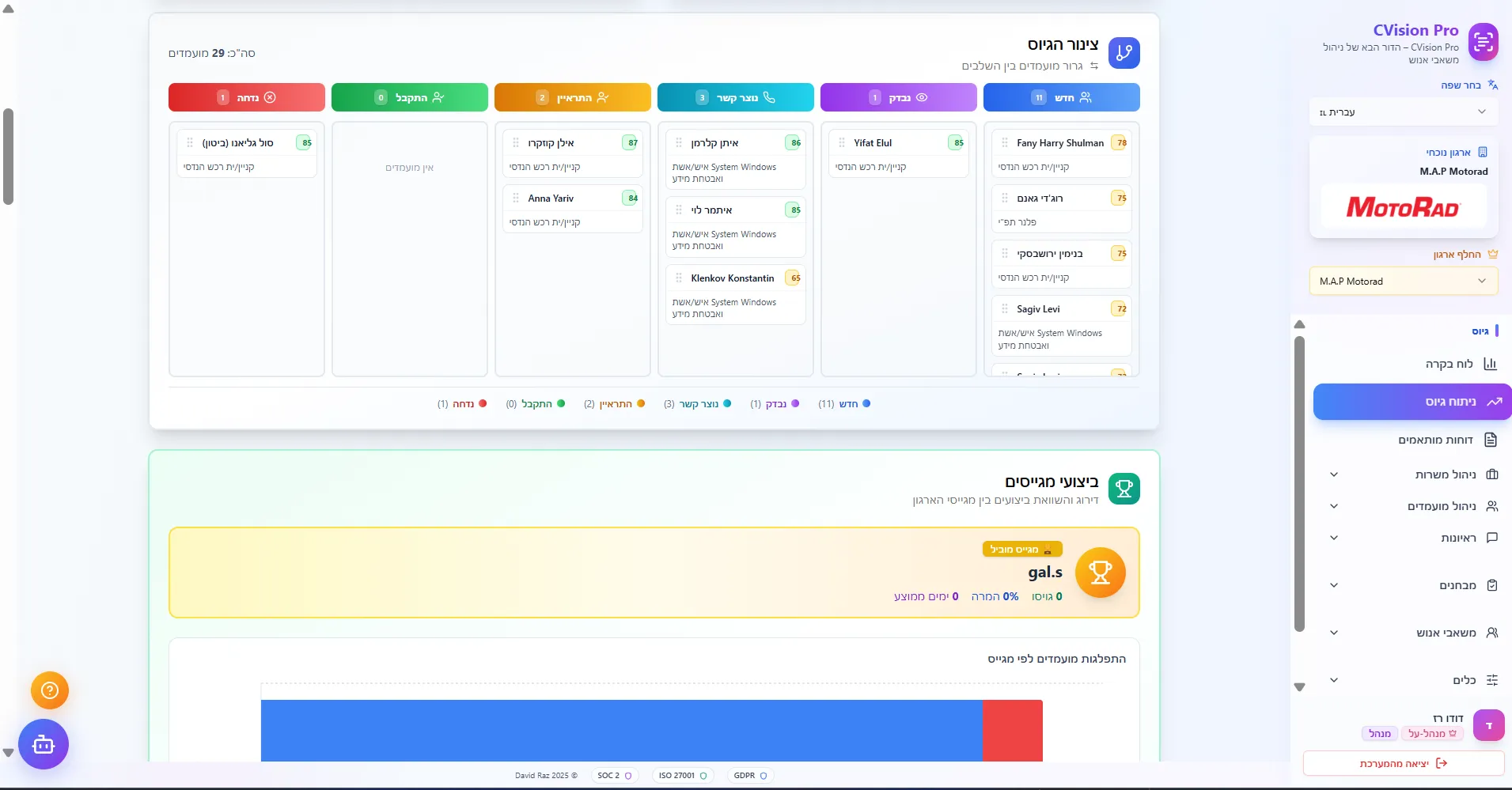Open the orange help question mark button
Viewport: 1512px width, 790px height.
pyautogui.click(x=50, y=690)
